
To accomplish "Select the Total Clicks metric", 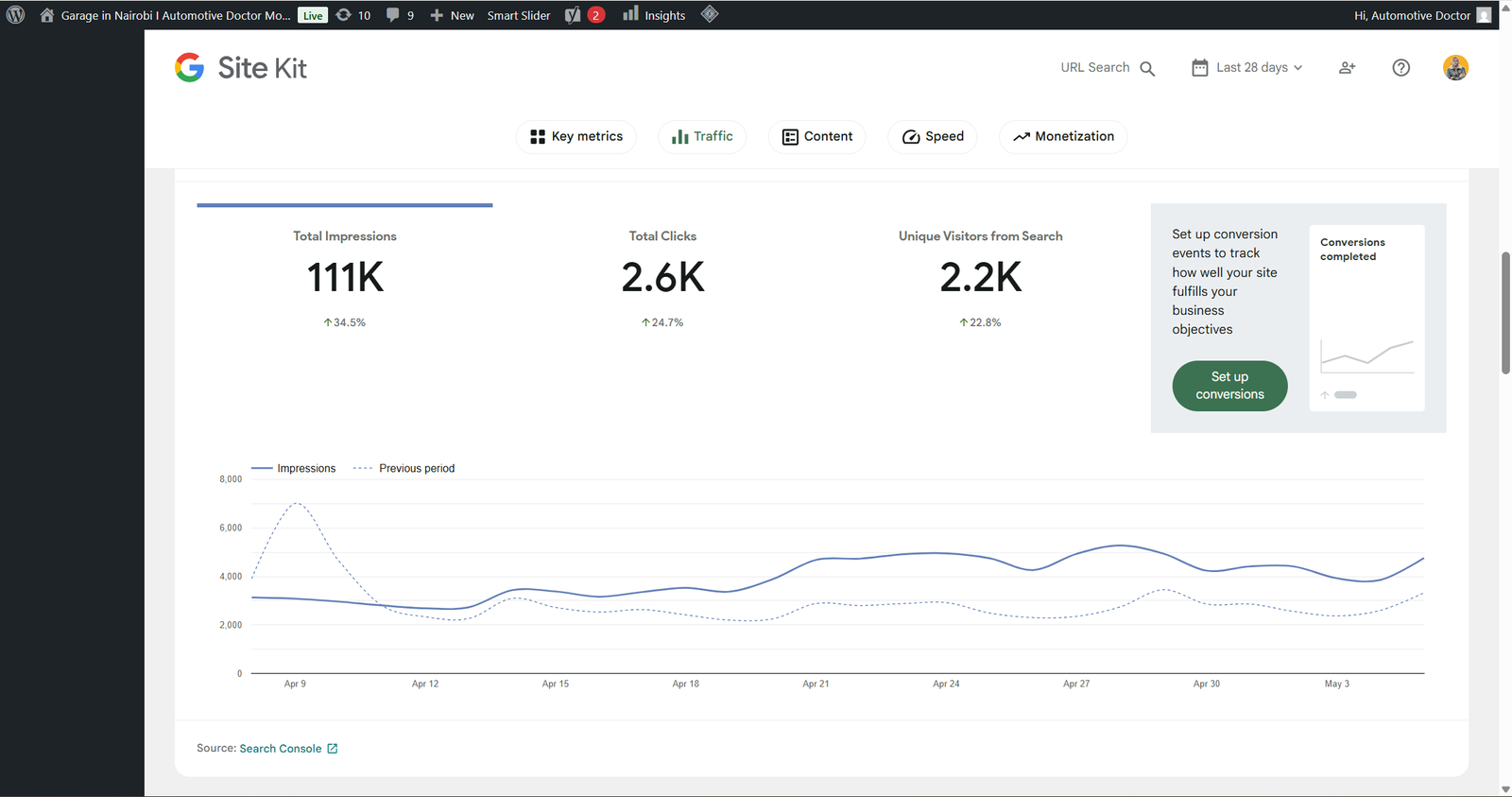I will tap(662, 279).
